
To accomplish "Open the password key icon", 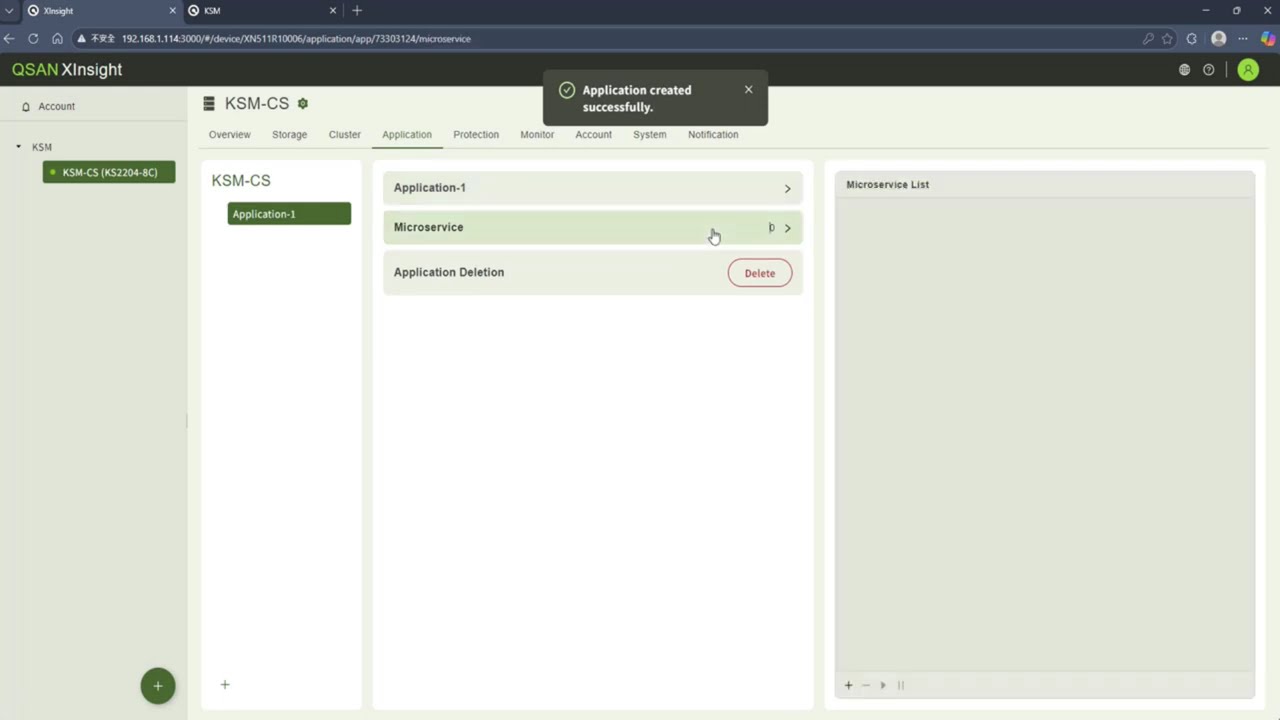I will pos(1148,39).
